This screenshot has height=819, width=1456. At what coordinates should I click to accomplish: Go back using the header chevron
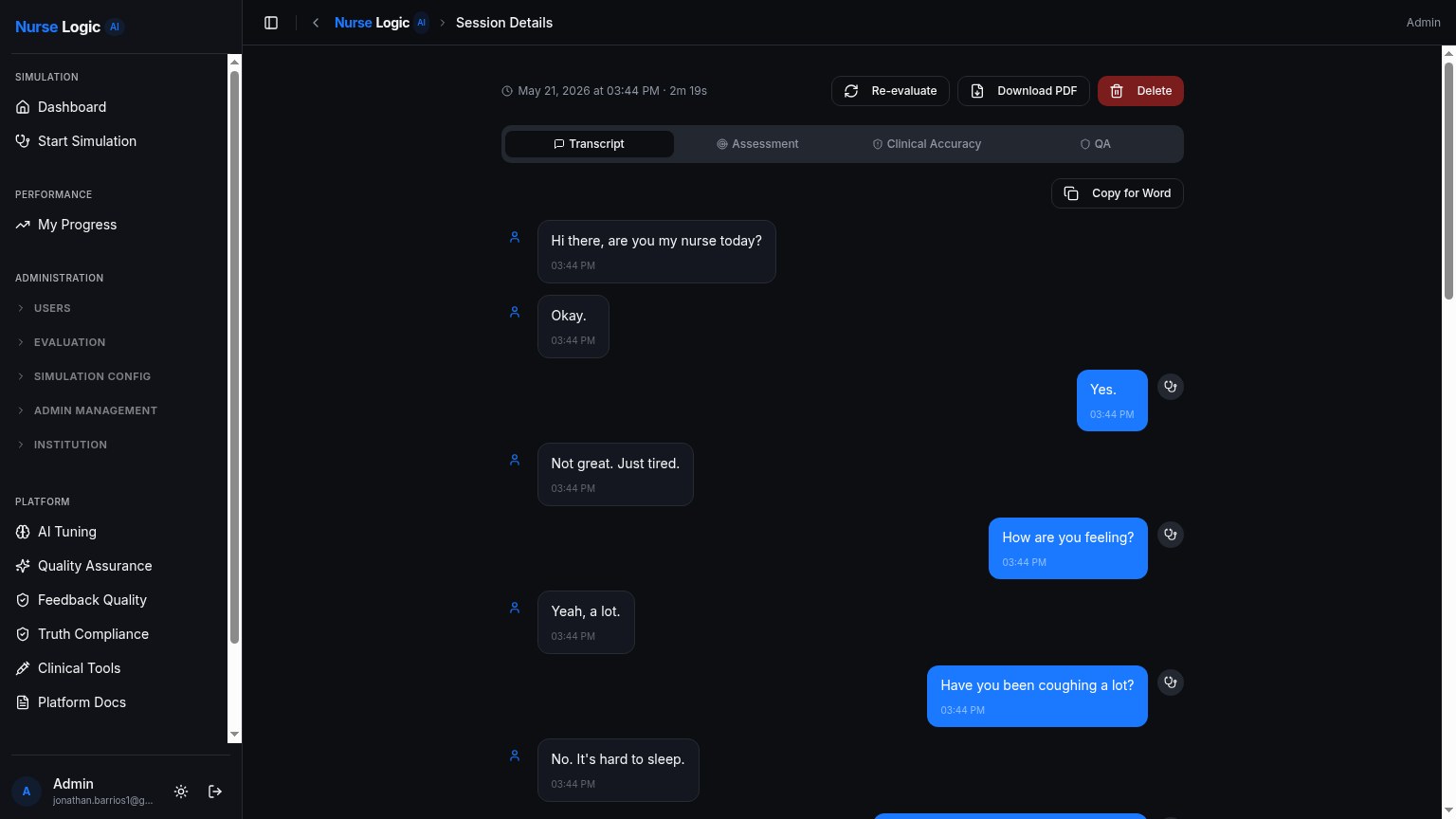click(x=316, y=23)
